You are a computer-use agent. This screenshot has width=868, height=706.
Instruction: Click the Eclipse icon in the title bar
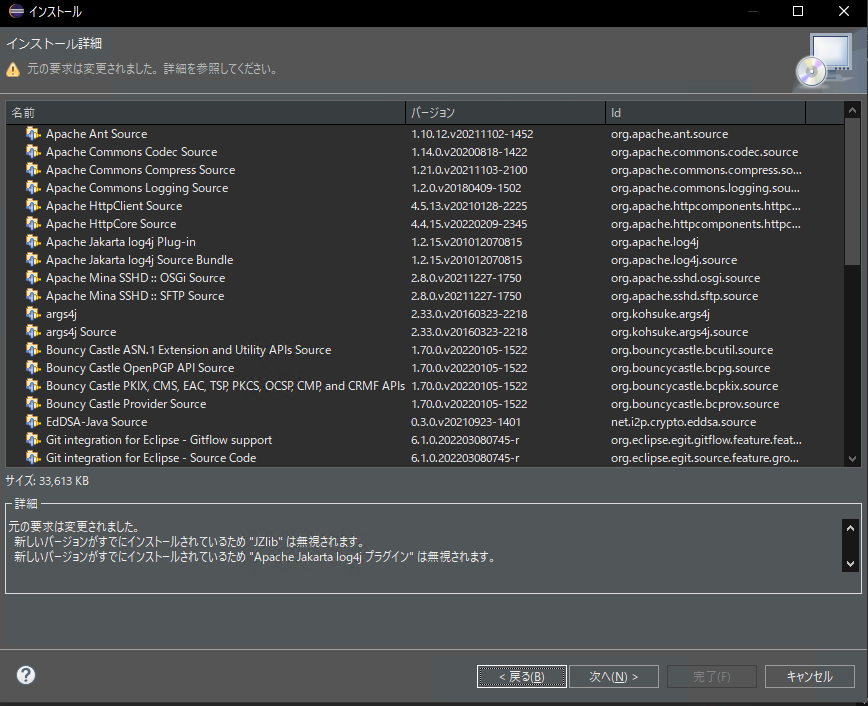click(x=15, y=12)
